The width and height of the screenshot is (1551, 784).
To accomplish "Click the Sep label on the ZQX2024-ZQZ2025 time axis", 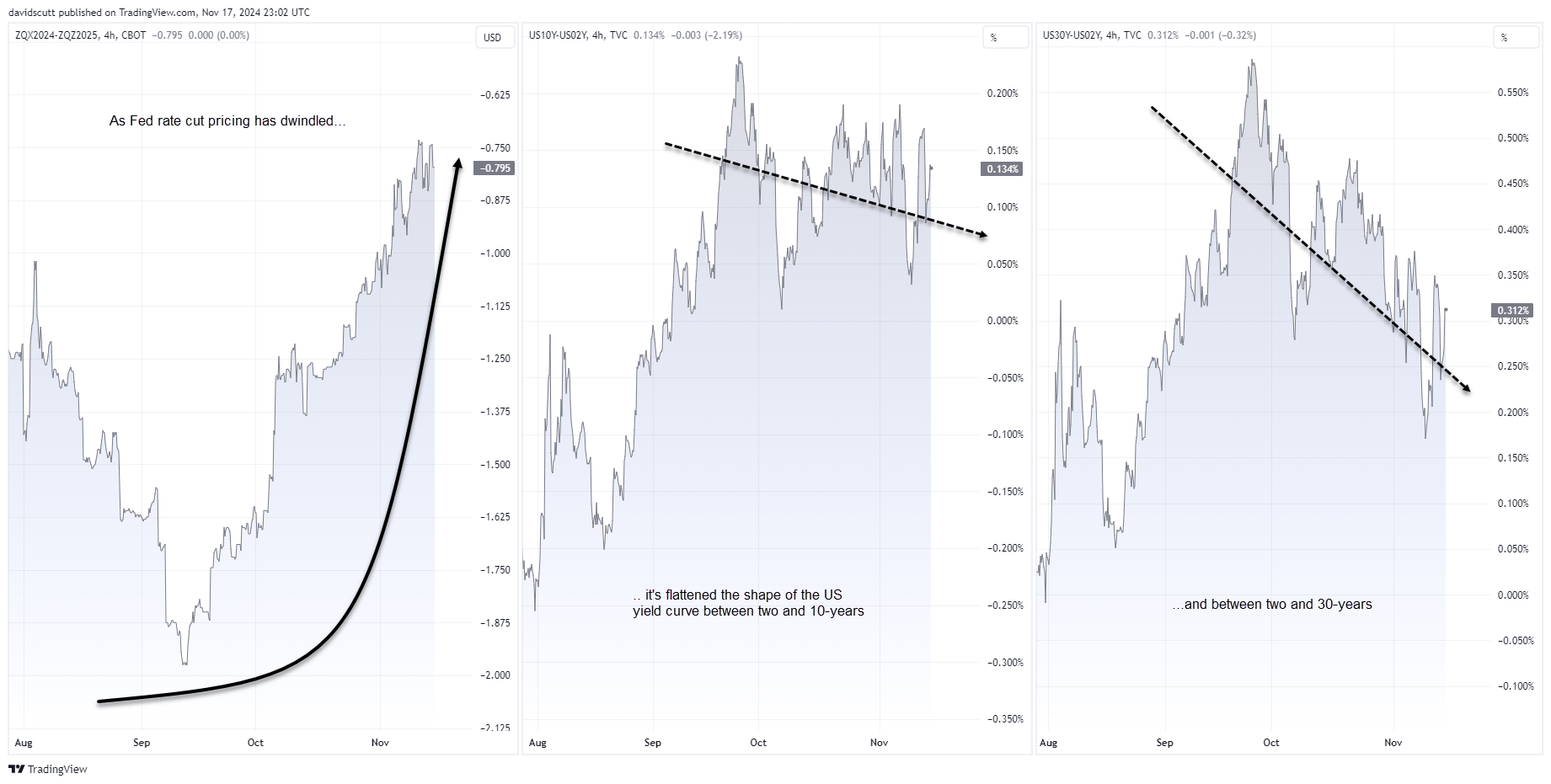I will (142, 743).
